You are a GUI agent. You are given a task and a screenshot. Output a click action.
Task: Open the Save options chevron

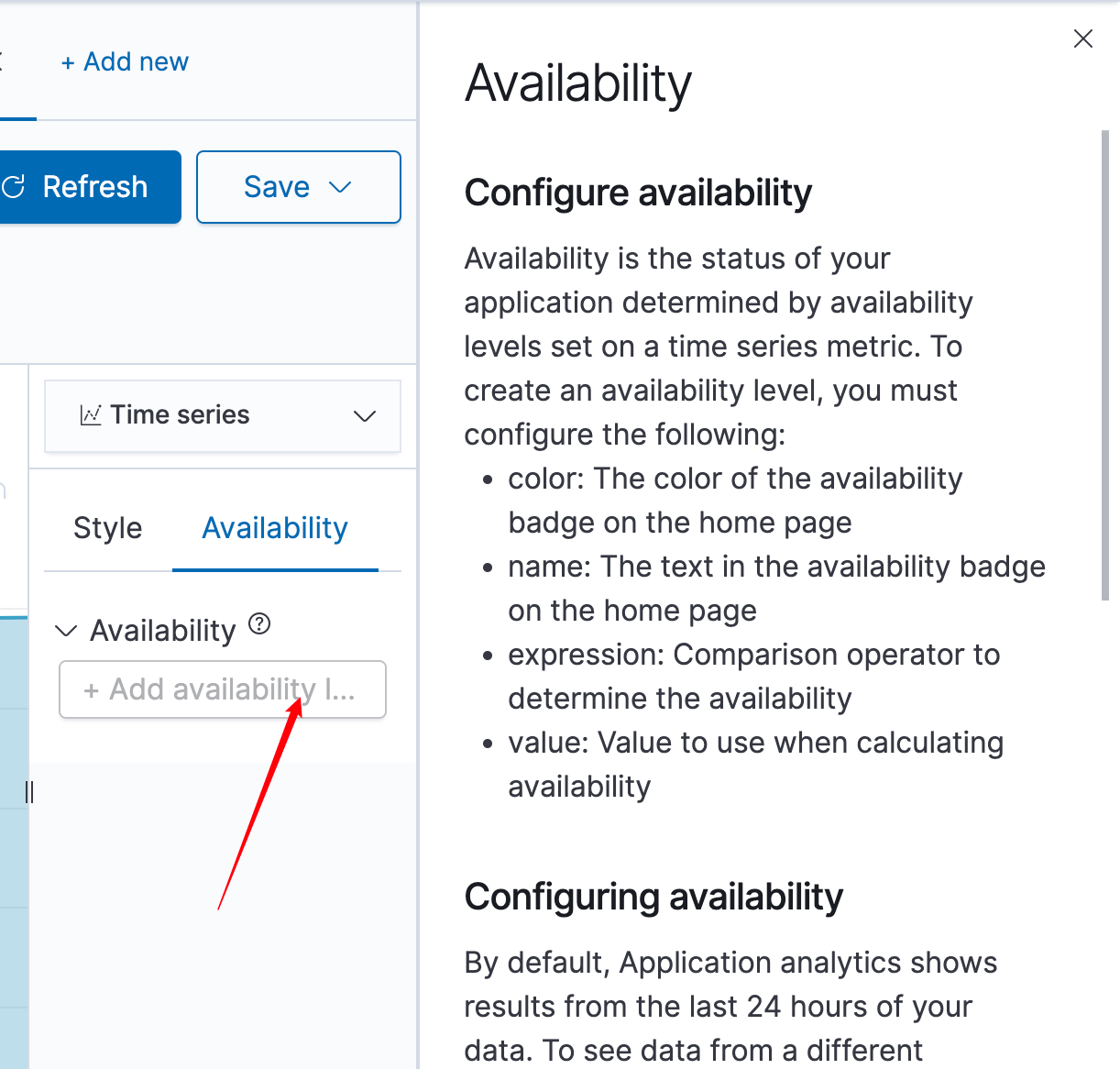pos(340,187)
